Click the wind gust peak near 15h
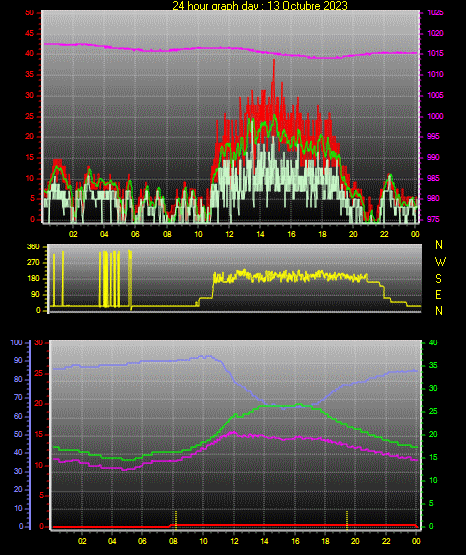Screen dimensions: 466x555 tap(274, 61)
